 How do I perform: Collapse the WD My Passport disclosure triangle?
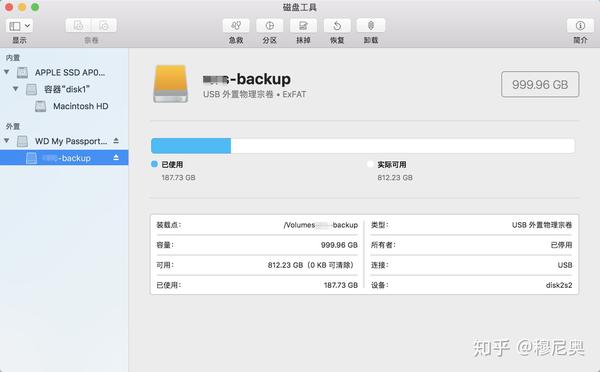tap(7, 141)
